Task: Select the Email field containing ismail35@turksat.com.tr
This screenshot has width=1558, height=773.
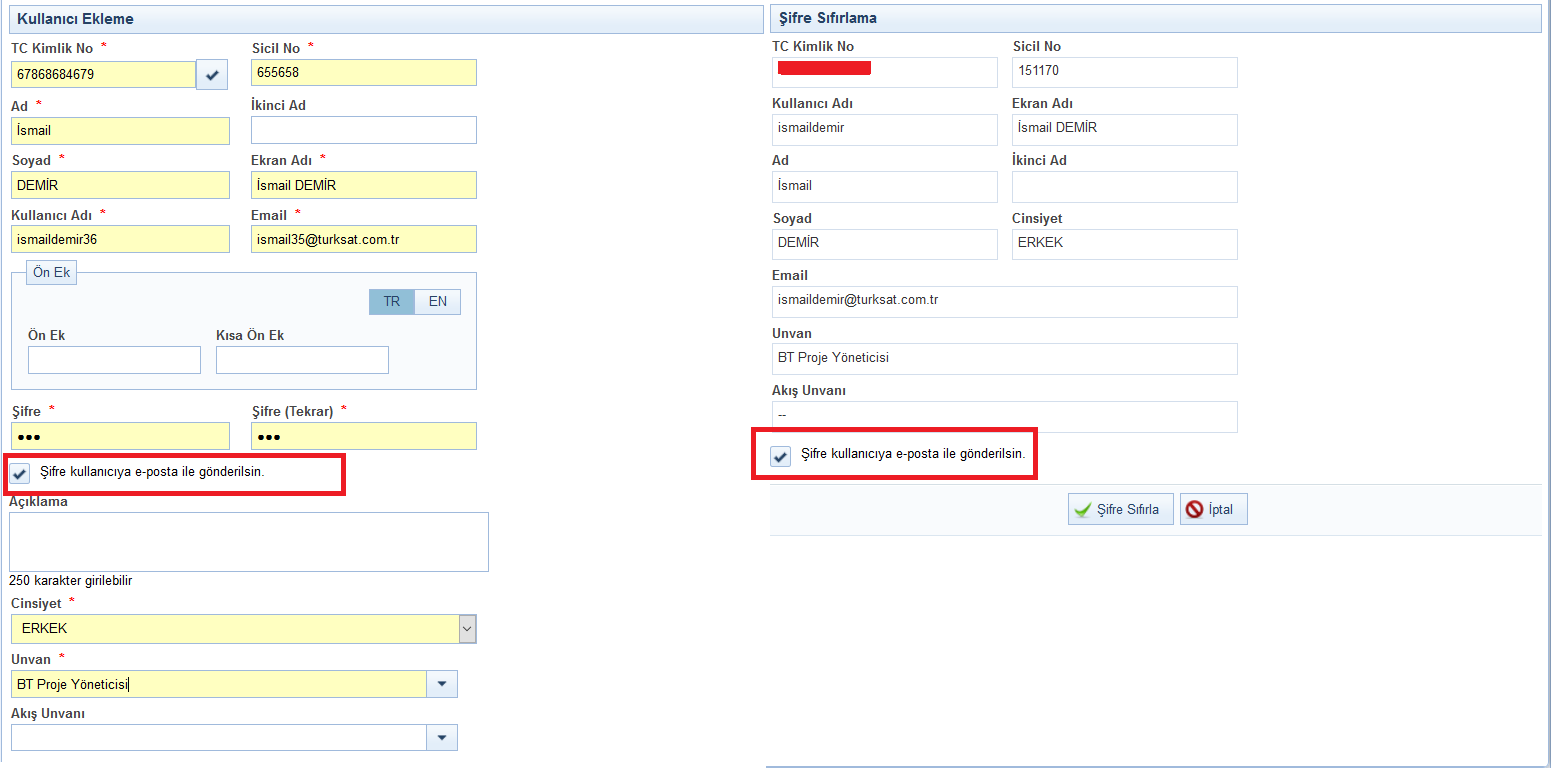Action: tap(363, 239)
